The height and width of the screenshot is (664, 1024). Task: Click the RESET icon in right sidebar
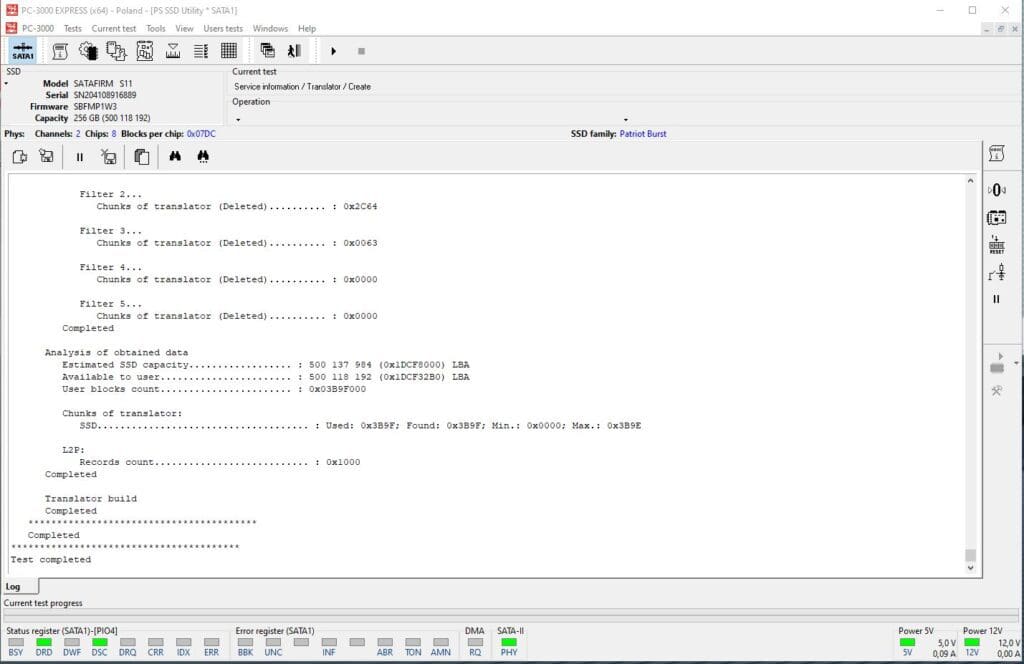996,244
